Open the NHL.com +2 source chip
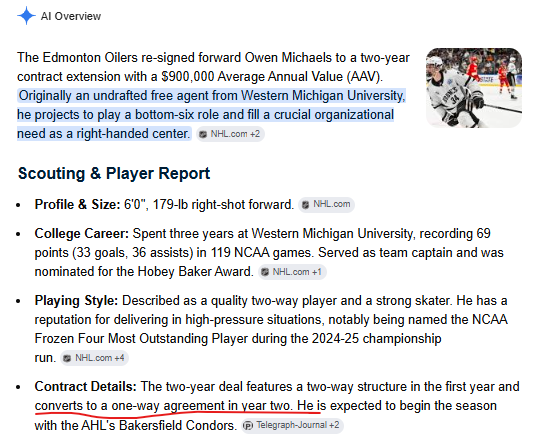This screenshot has width=540, height=446. coord(230,134)
